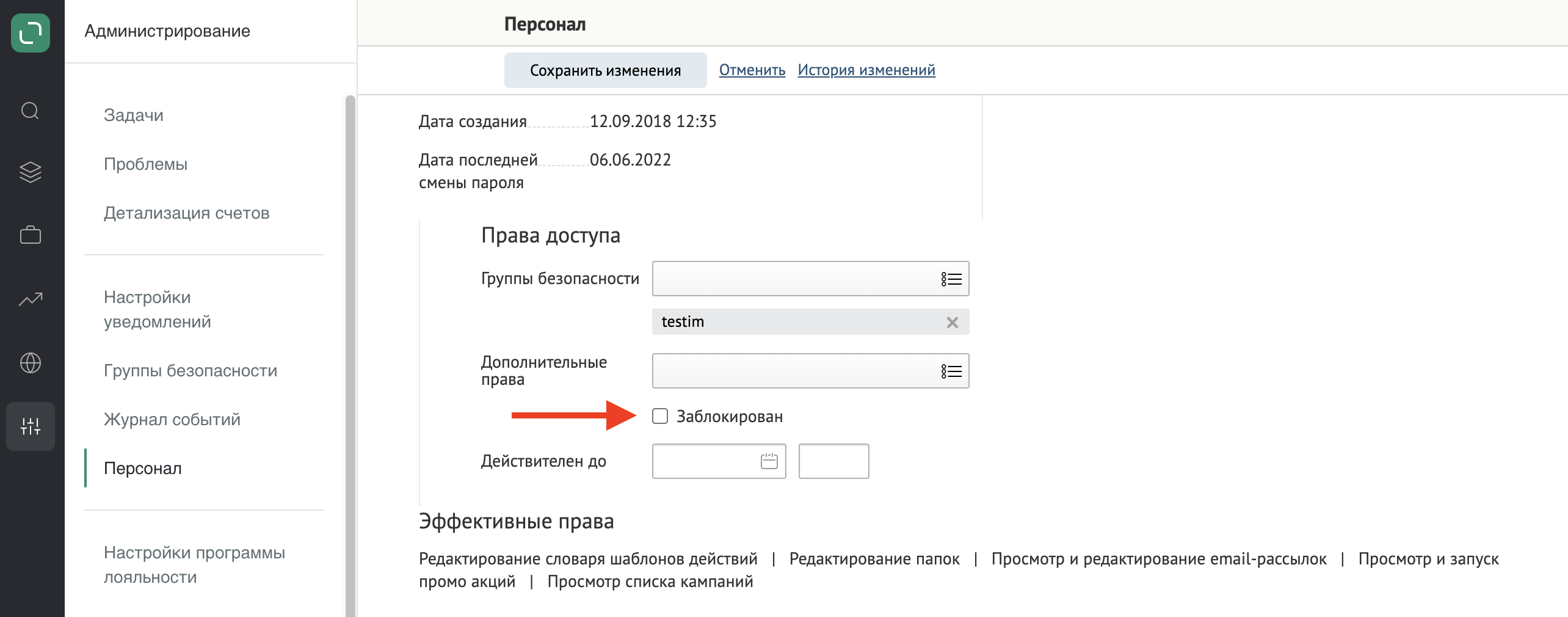1568x617 pixels.
Task: Open the trend chart icon in sidebar
Action: (30, 299)
